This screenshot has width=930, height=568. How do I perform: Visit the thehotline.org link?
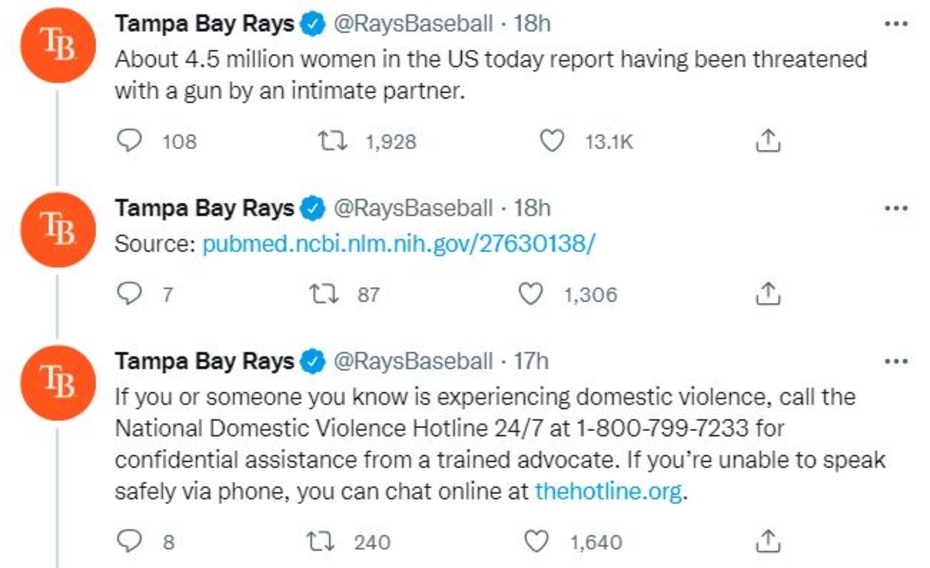point(609,491)
